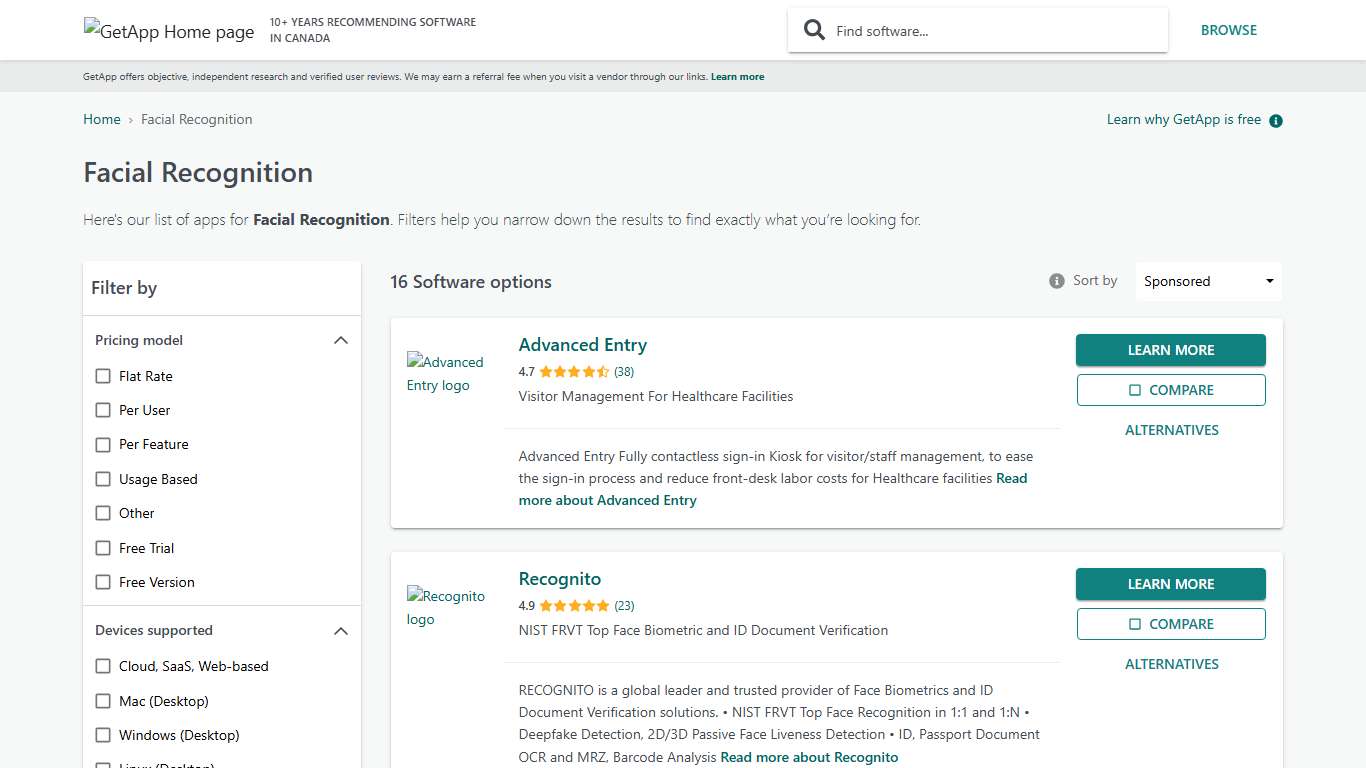1366x768 pixels.
Task: Click the info icon next to Sort by
Action: point(1056,281)
